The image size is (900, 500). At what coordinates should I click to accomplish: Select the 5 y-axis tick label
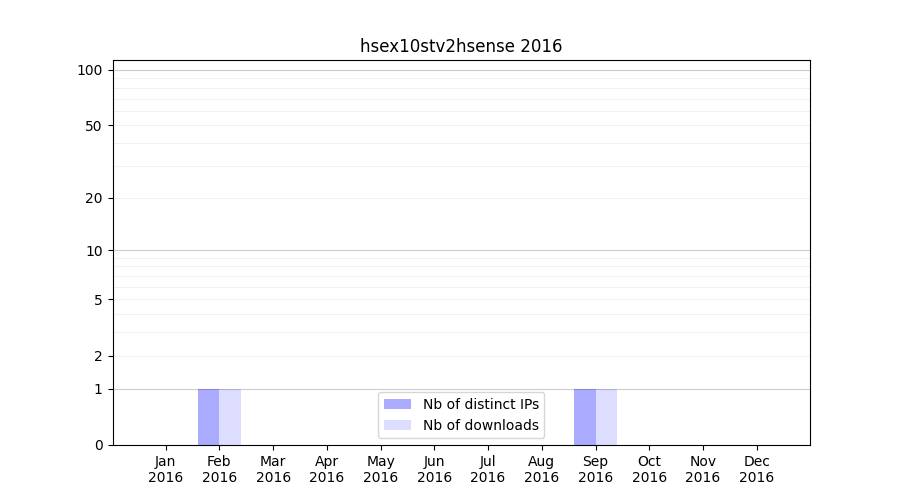[98, 300]
